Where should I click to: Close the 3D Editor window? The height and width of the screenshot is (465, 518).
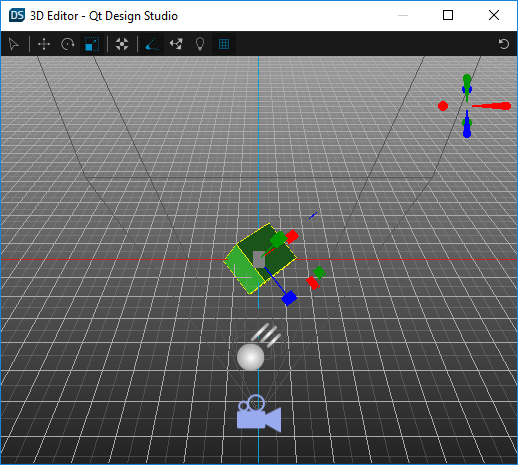click(494, 15)
